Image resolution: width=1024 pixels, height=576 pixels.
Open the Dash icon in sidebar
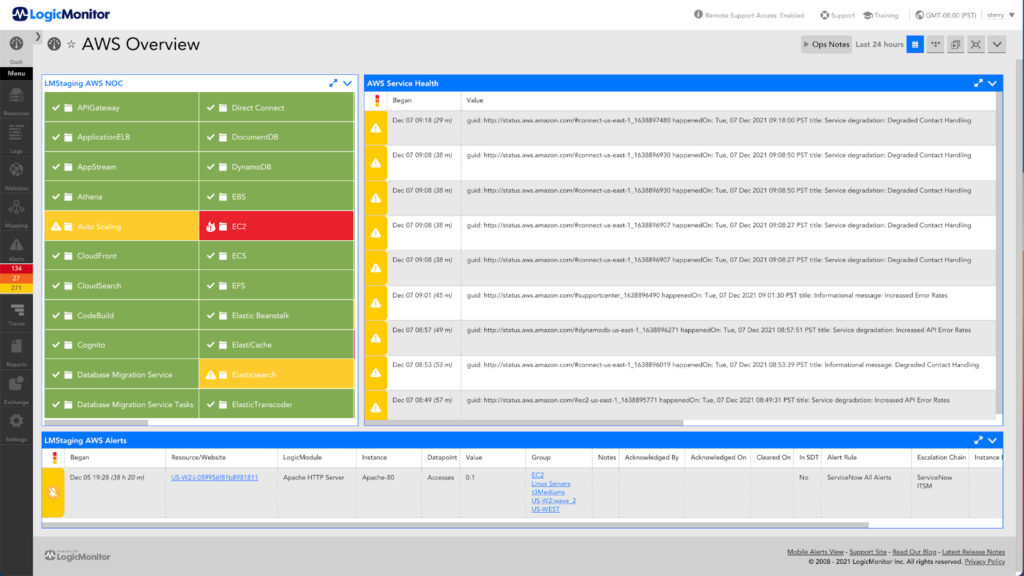16,44
